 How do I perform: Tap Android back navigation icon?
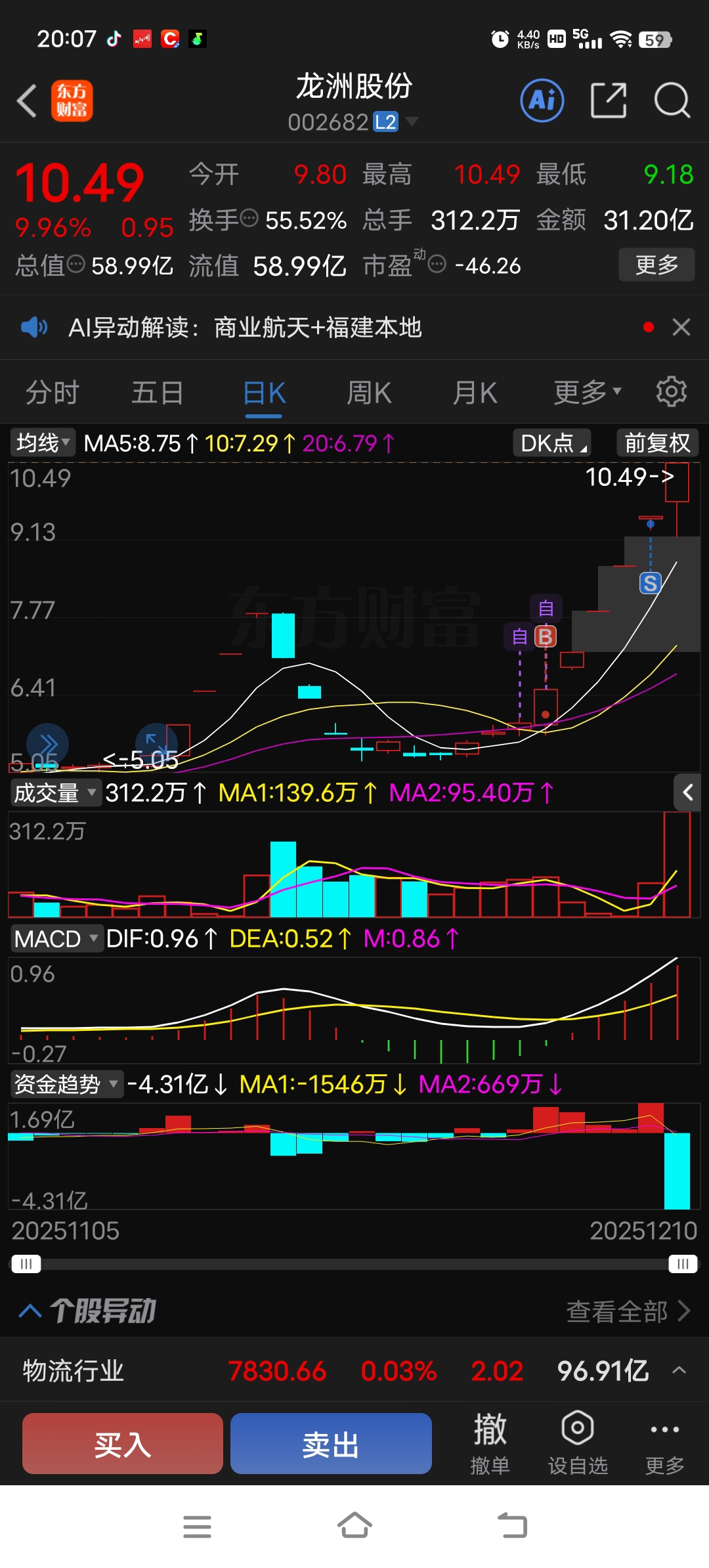pyautogui.click(x=512, y=1526)
